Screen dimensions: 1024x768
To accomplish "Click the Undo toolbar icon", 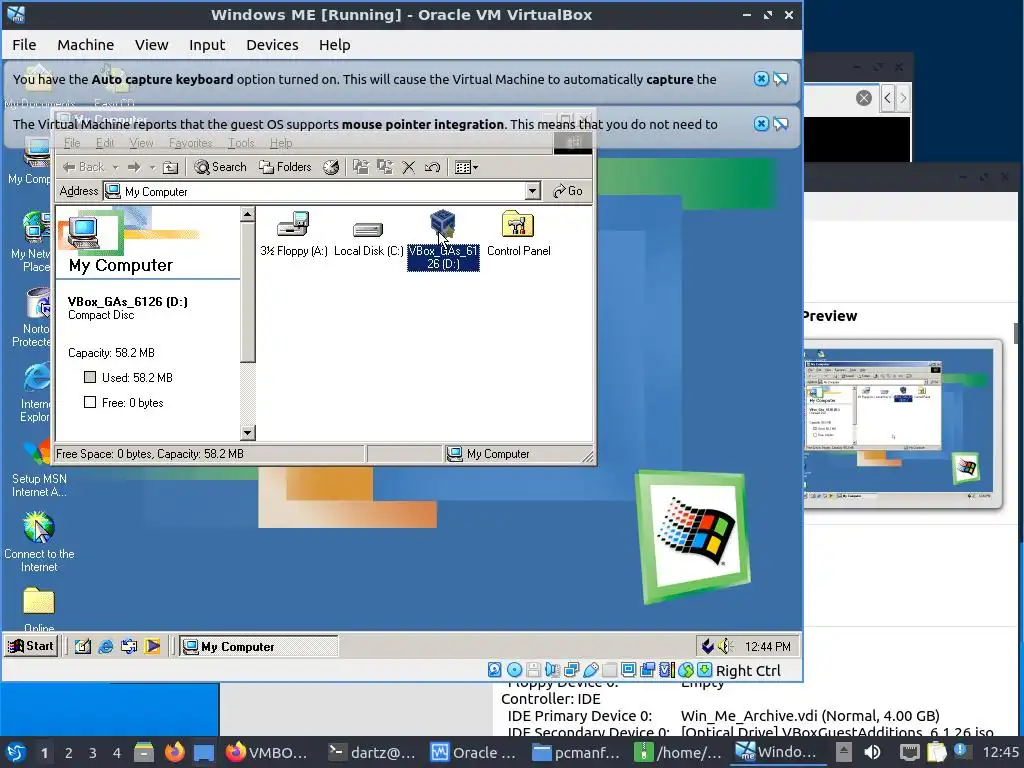I will 432,167.
